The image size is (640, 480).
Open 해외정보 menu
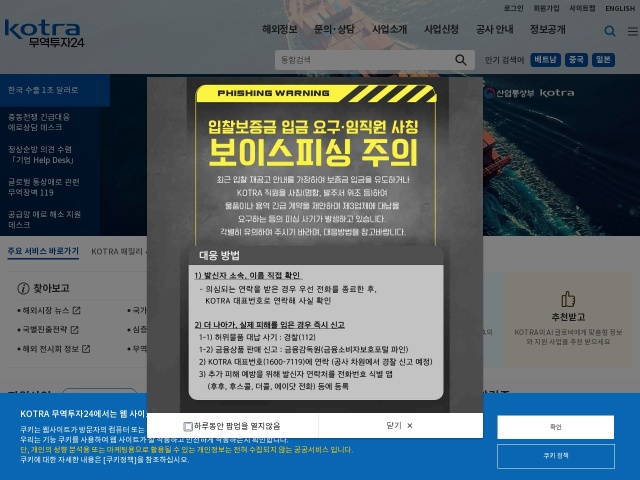280,29
